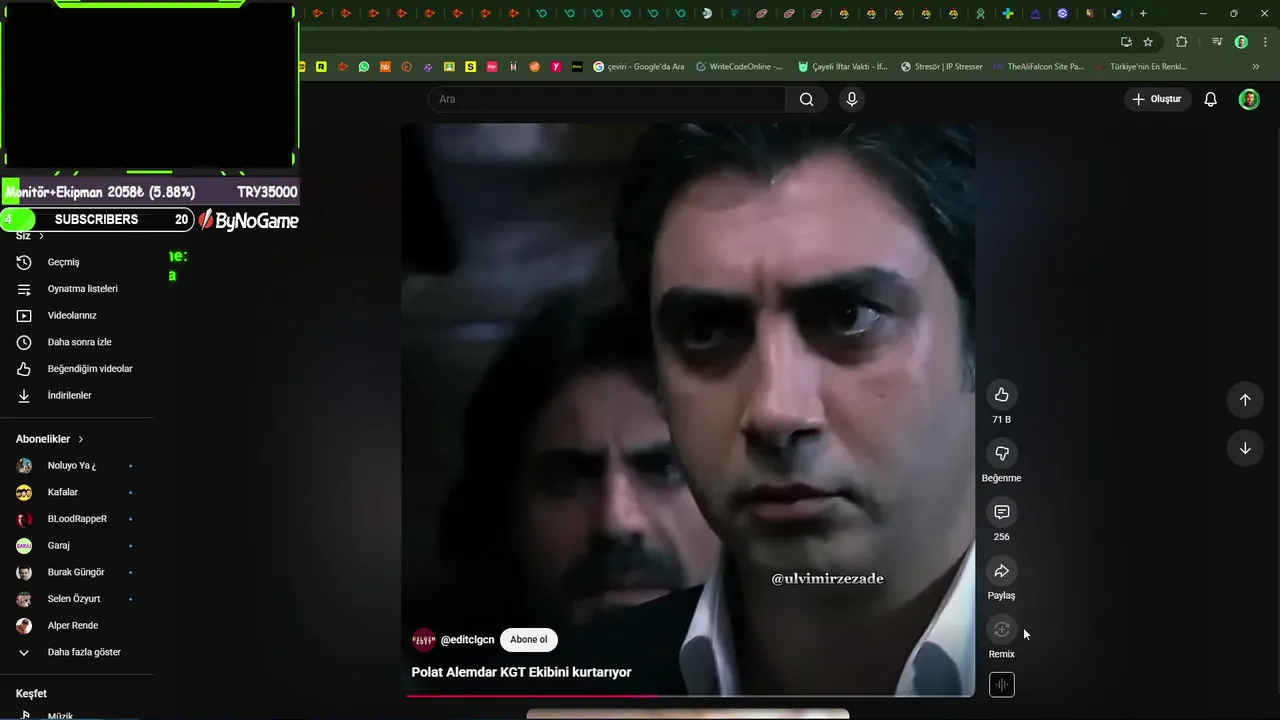The width and height of the screenshot is (1280, 720).
Task: Go to previous Short with up arrow
Action: click(1245, 400)
